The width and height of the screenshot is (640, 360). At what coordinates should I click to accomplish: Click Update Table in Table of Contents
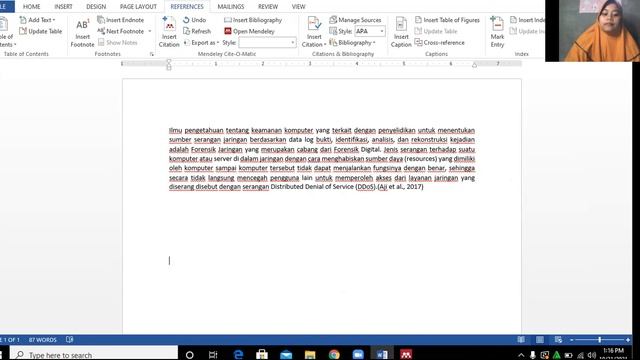coord(40,31)
